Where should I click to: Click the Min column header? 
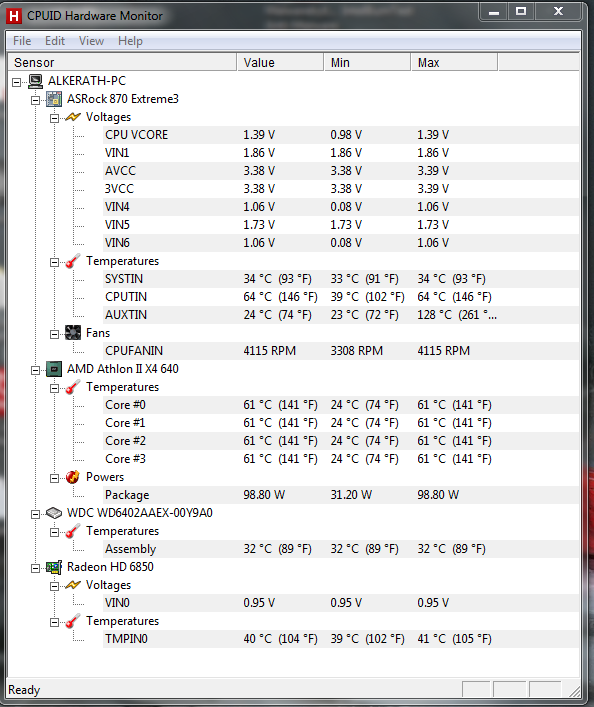pyautogui.click(x=367, y=62)
